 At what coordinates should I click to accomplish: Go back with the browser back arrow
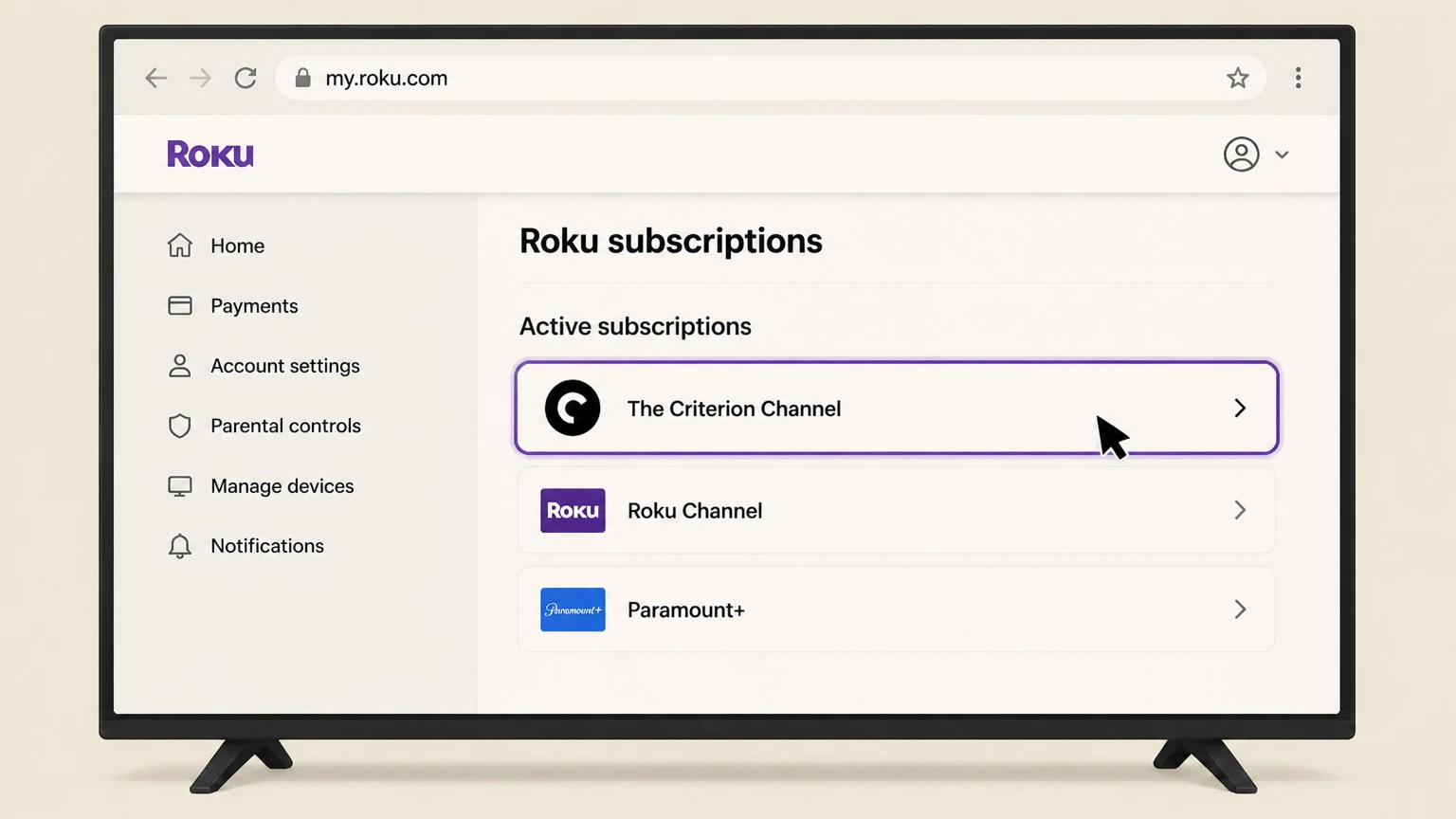point(155,78)
